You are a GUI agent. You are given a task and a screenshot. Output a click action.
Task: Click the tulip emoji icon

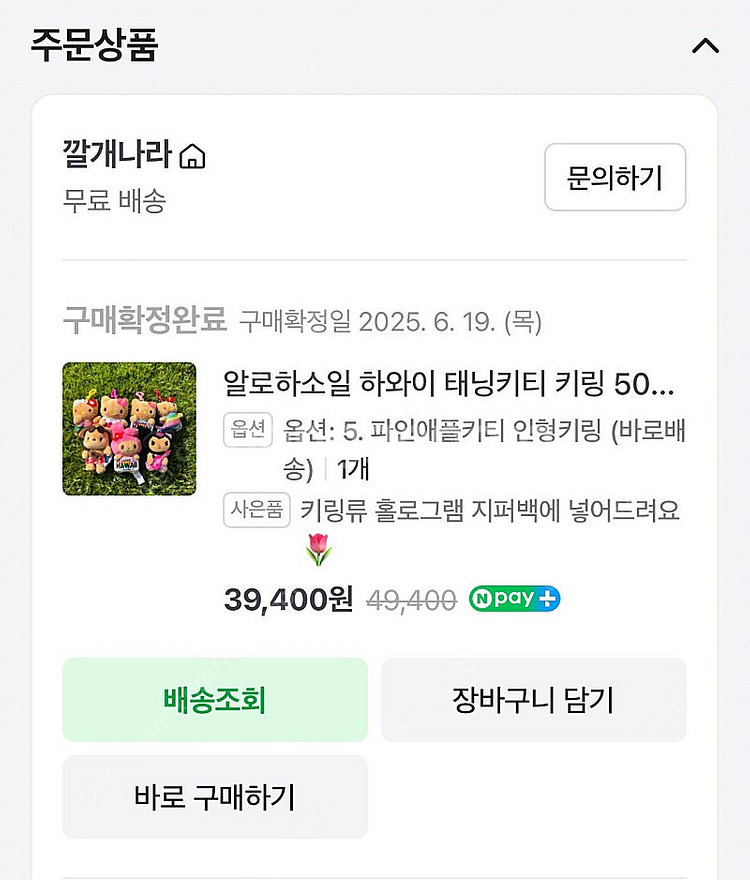318,549
